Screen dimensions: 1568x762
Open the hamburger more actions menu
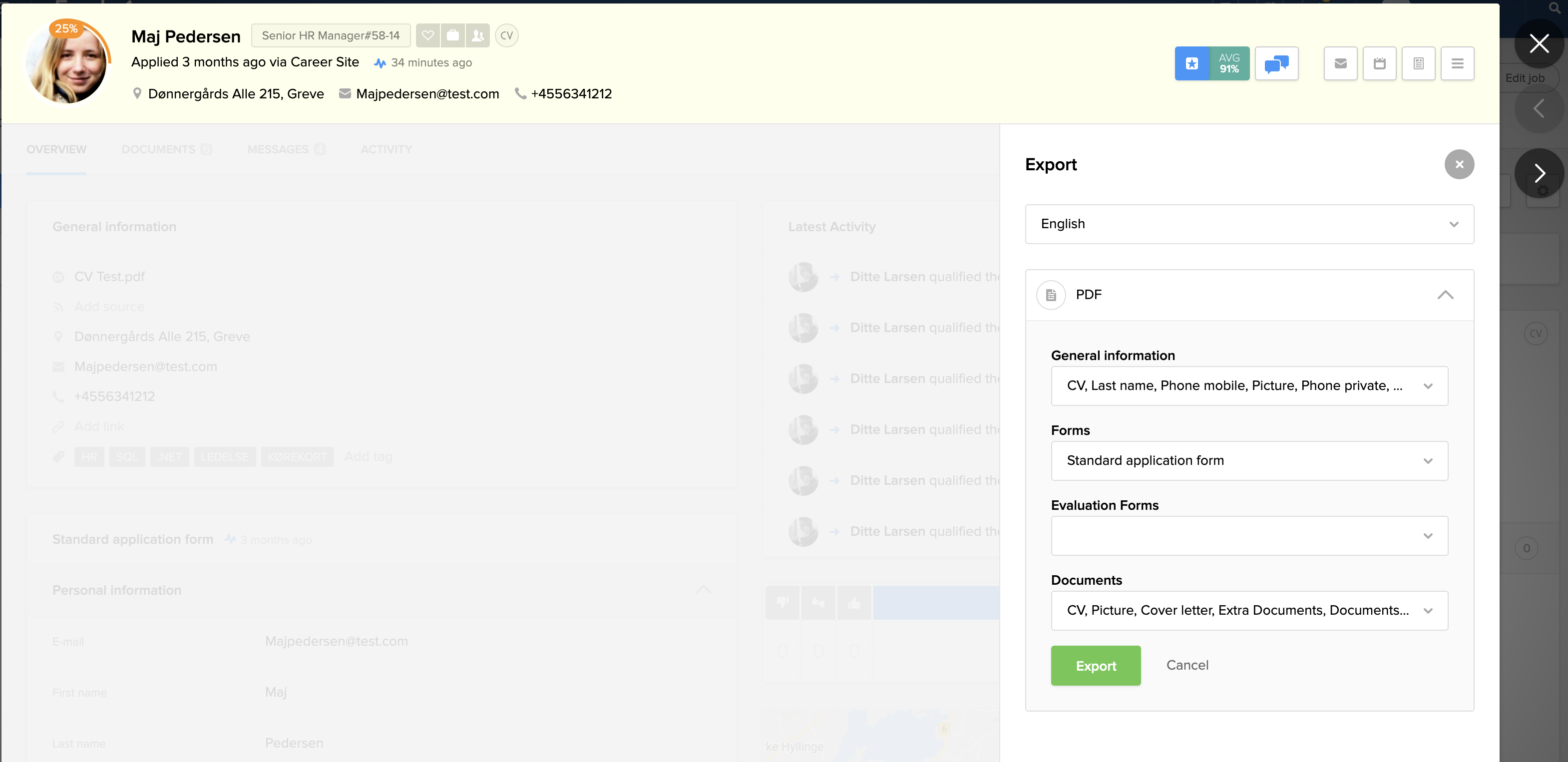[1457, 63]
